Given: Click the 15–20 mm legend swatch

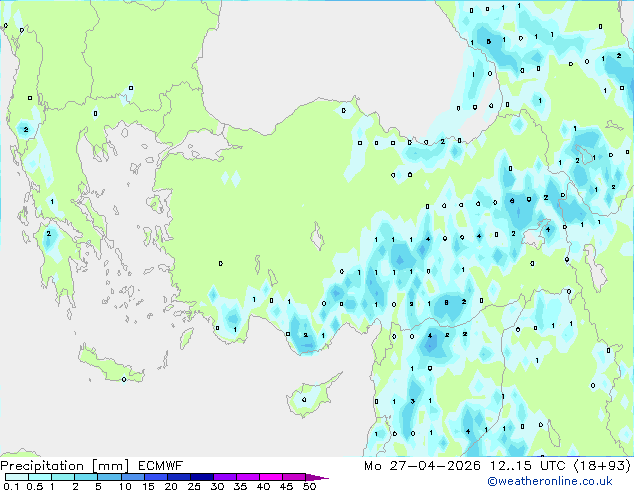Looking at the screenshot, I should tap(156, 477).
